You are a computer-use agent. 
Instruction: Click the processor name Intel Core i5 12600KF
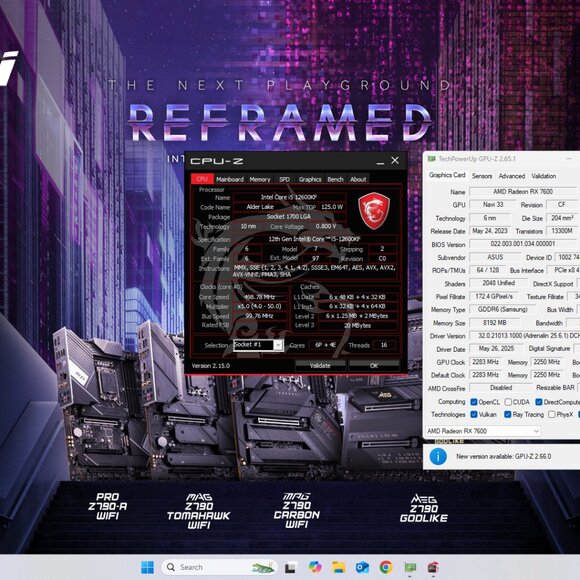click(289, 197)
